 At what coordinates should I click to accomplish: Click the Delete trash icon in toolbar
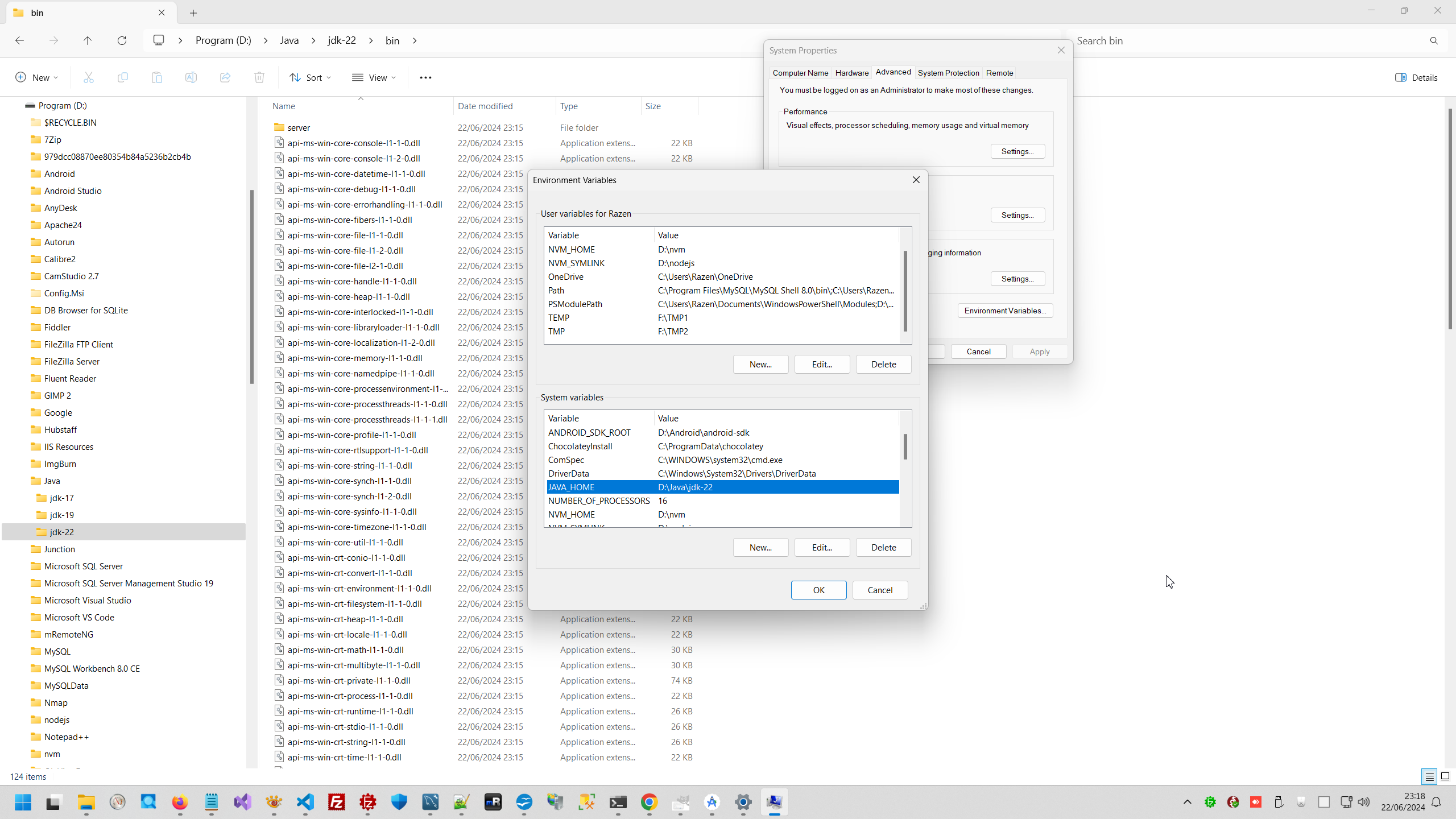259,77
